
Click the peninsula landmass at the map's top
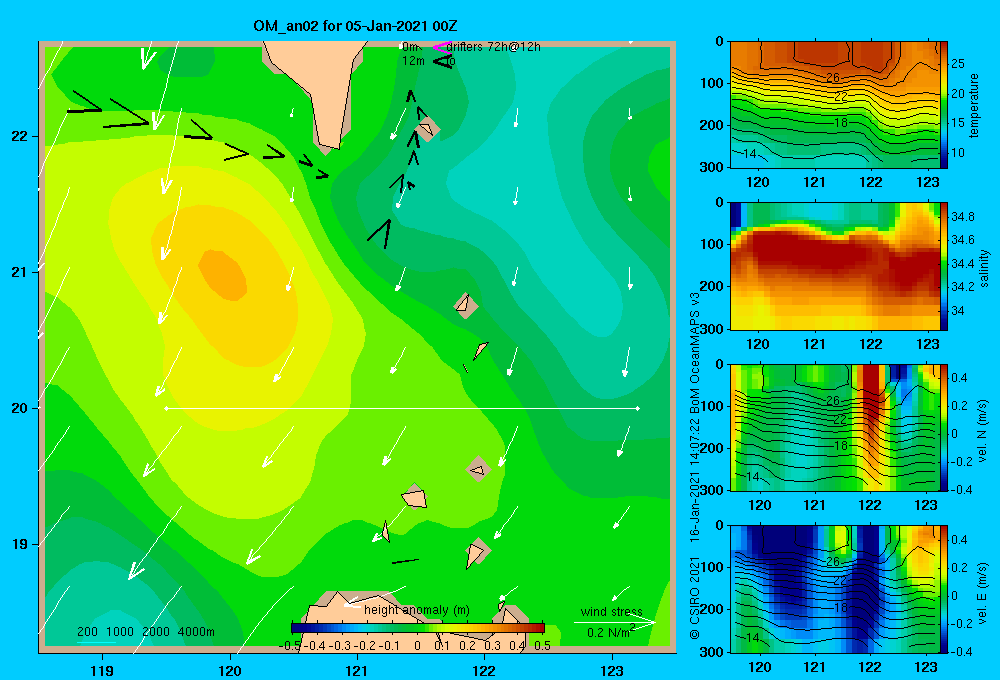[316, 89]
